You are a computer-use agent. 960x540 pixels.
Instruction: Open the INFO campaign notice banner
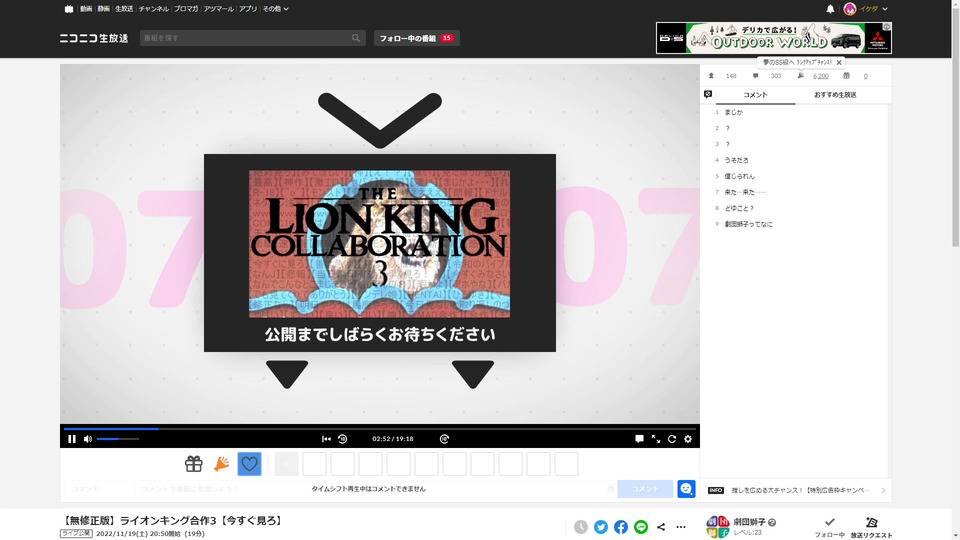click(x=795, y=490)
